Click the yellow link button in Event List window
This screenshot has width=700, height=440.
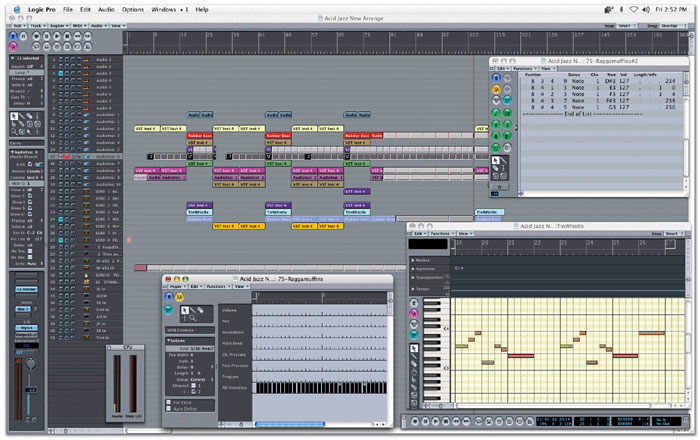(496, 89)
